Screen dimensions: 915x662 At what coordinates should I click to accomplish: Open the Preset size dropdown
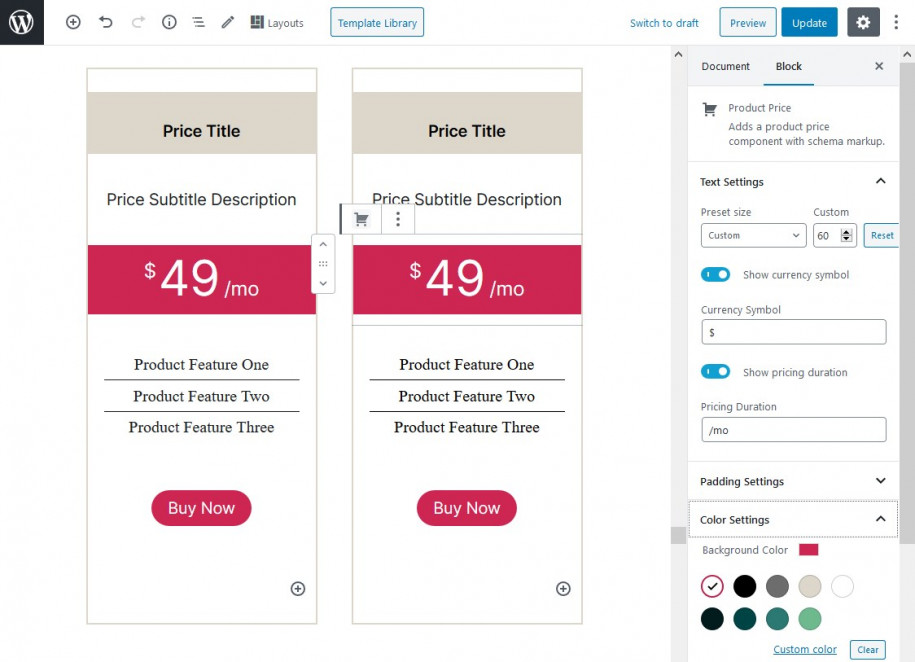[753, 236]
